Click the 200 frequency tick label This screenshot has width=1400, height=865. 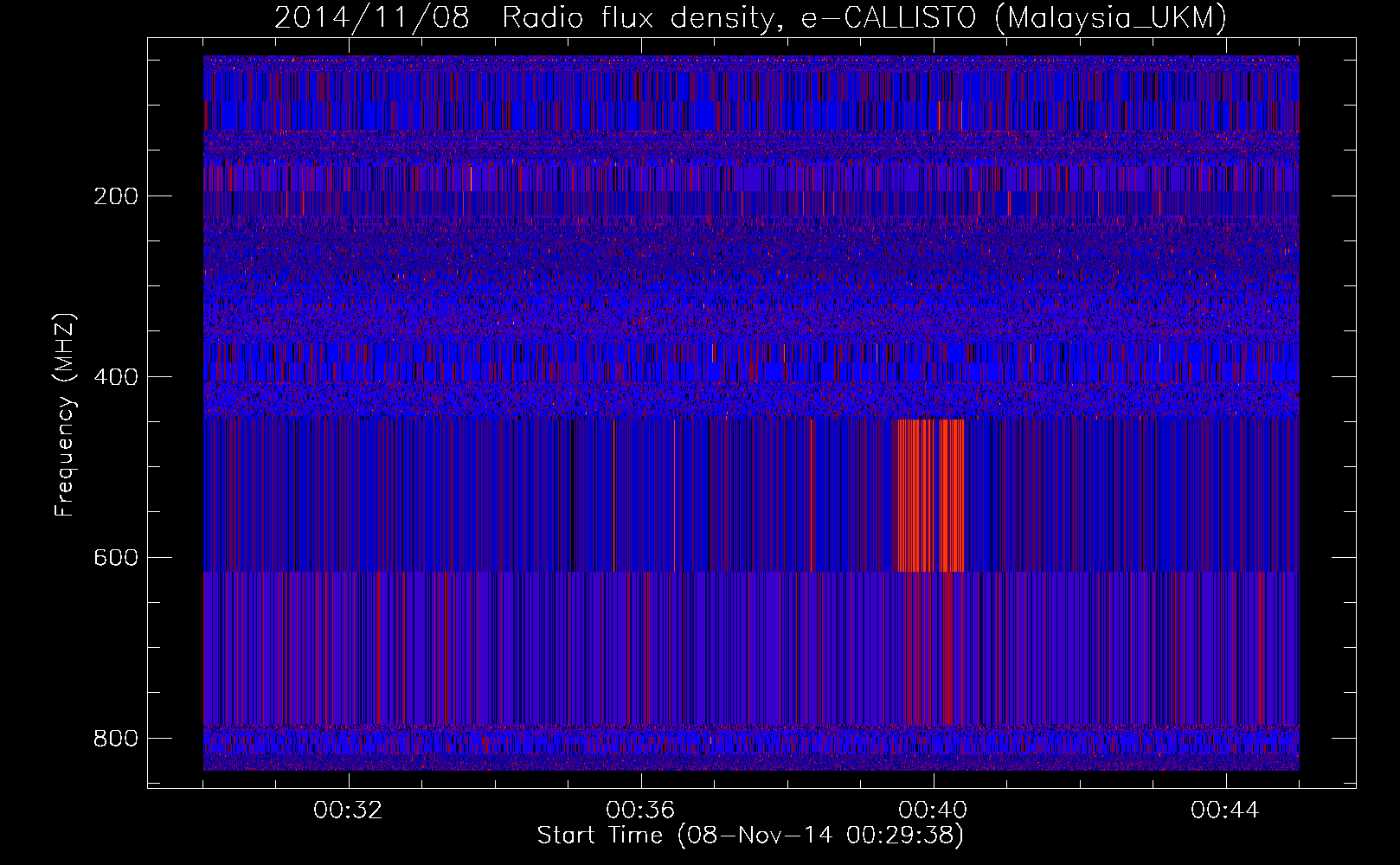click(116, 196)
